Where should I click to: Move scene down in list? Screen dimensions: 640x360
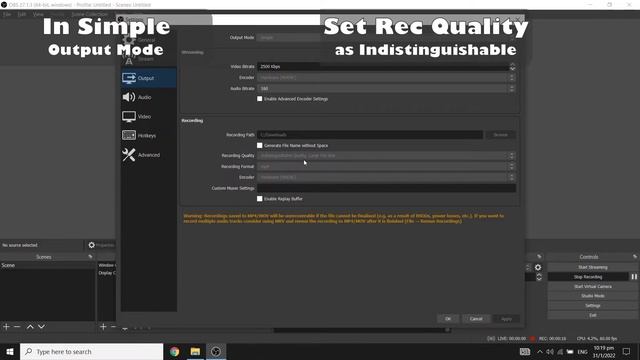[41, 327]
